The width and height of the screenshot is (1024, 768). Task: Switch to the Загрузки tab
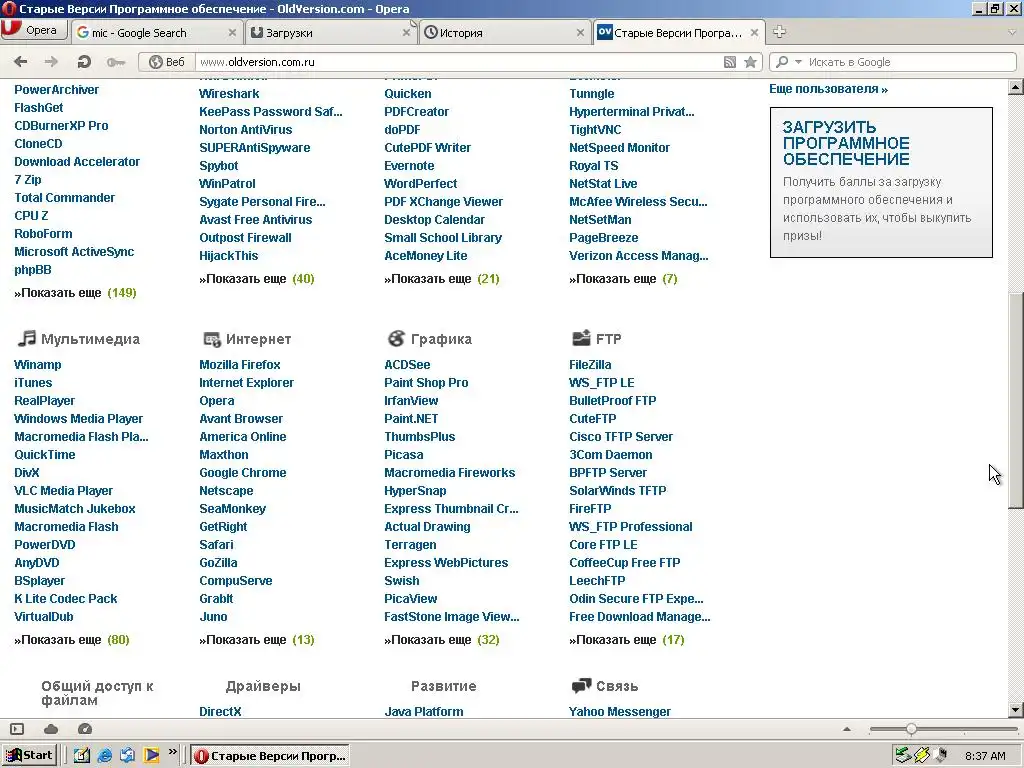coord(330,33)
